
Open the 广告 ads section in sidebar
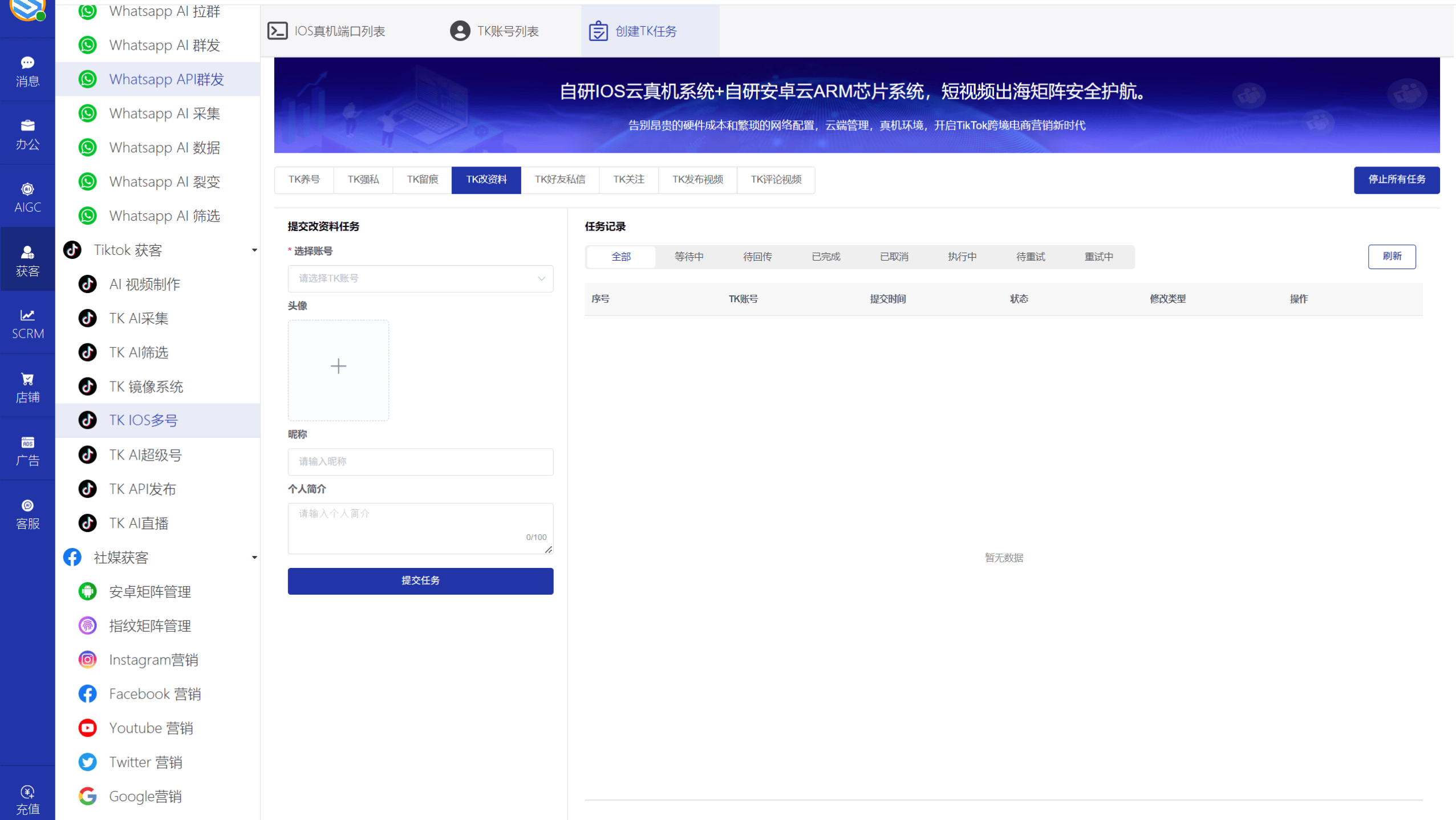tap(27, 450)
